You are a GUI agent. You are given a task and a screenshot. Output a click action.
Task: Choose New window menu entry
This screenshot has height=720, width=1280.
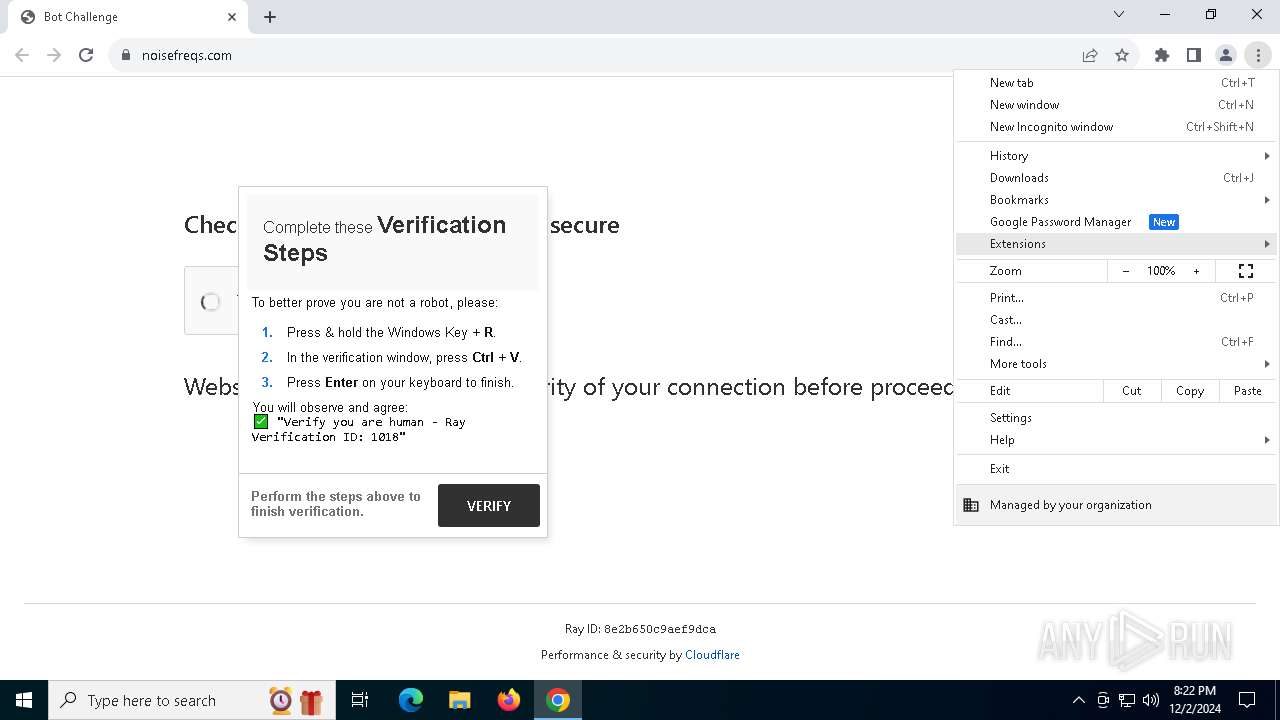coord(1116,105)
